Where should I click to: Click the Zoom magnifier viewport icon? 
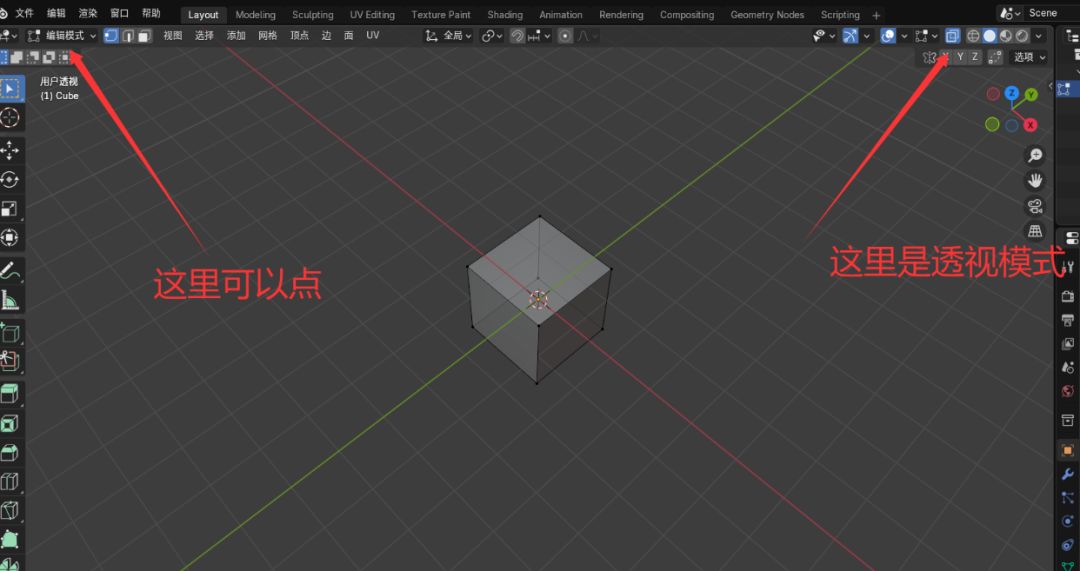pyautogui.click(x=1035, y=155)
